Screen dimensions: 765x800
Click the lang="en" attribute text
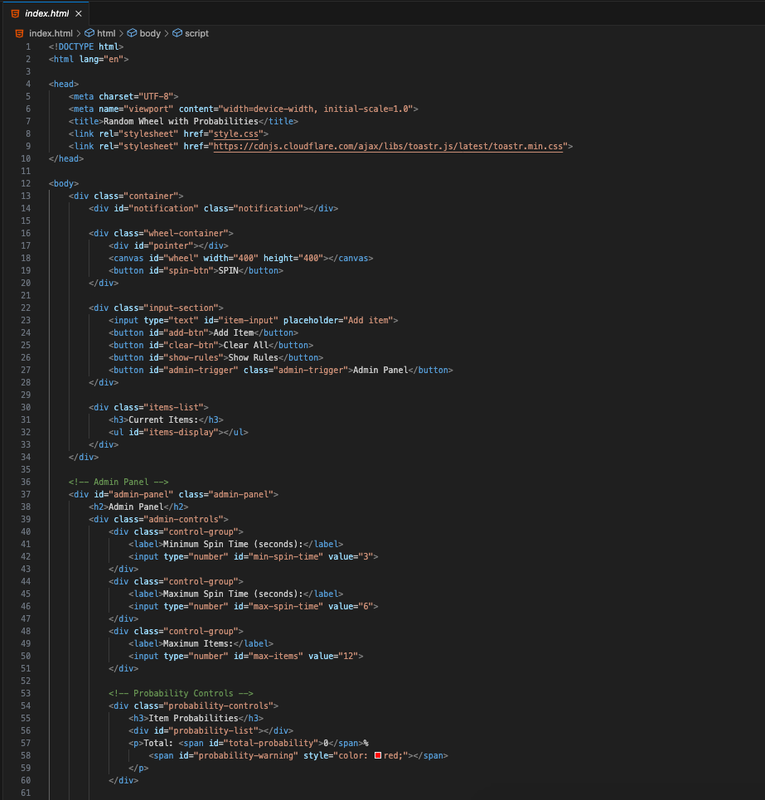(101, 59)
